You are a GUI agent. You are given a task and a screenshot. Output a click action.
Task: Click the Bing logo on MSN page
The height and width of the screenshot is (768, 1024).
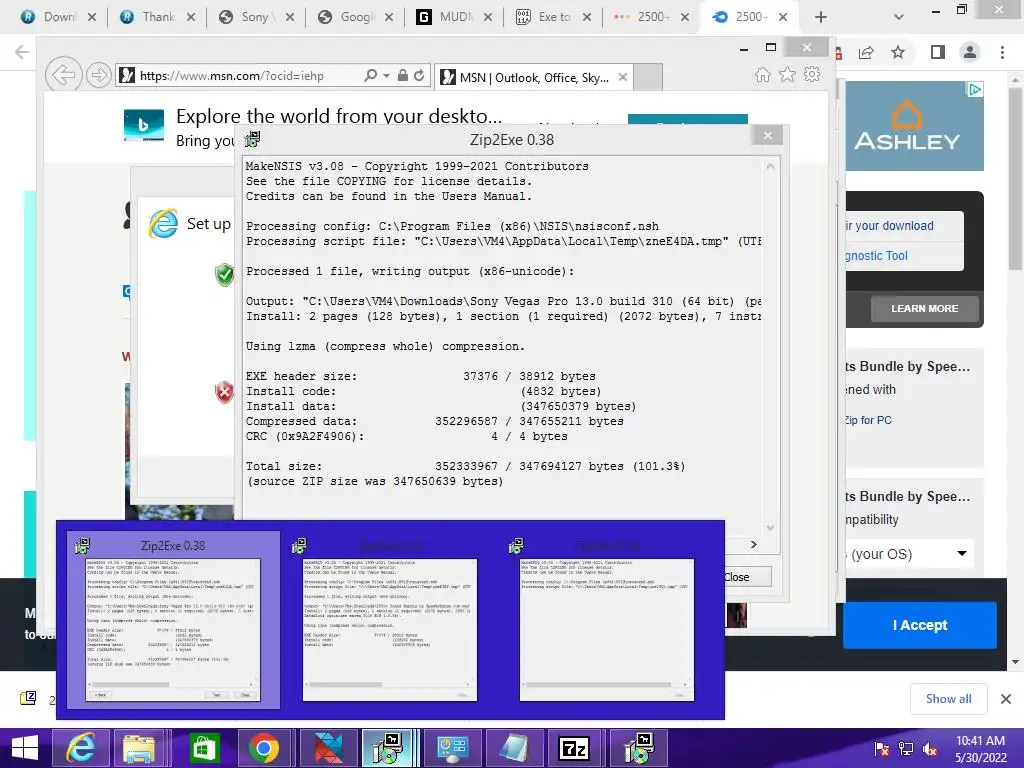coord(144,125)
